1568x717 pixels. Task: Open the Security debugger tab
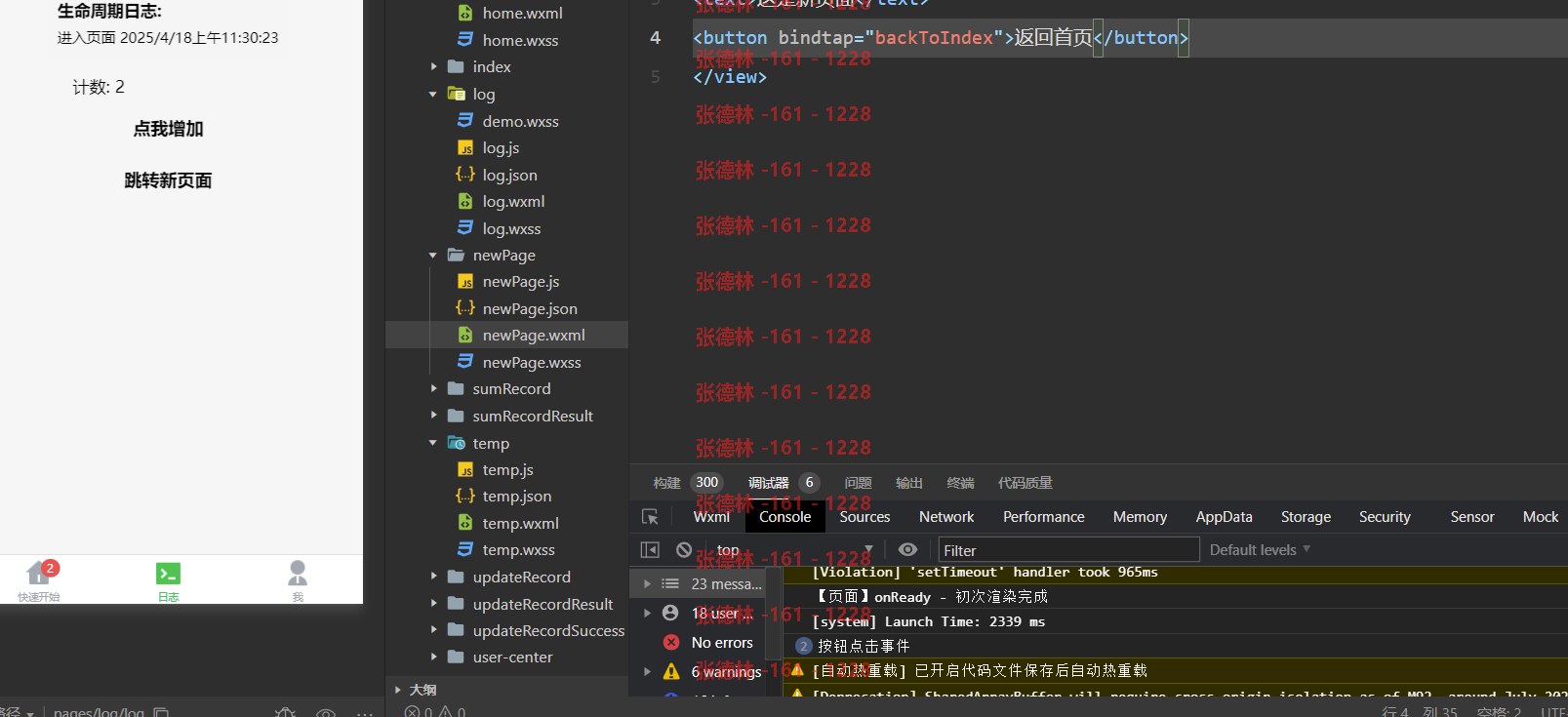[1385, 517]
